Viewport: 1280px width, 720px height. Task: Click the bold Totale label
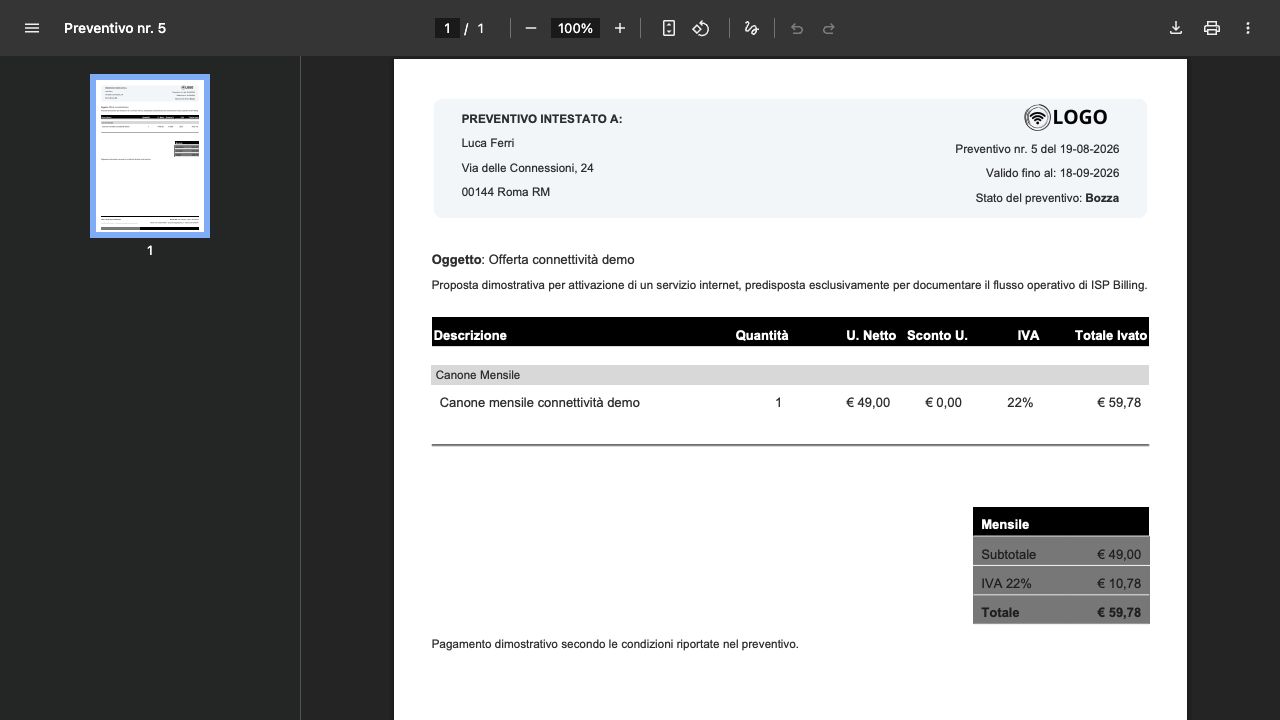pyautogui.click(x=1000, y=612)
